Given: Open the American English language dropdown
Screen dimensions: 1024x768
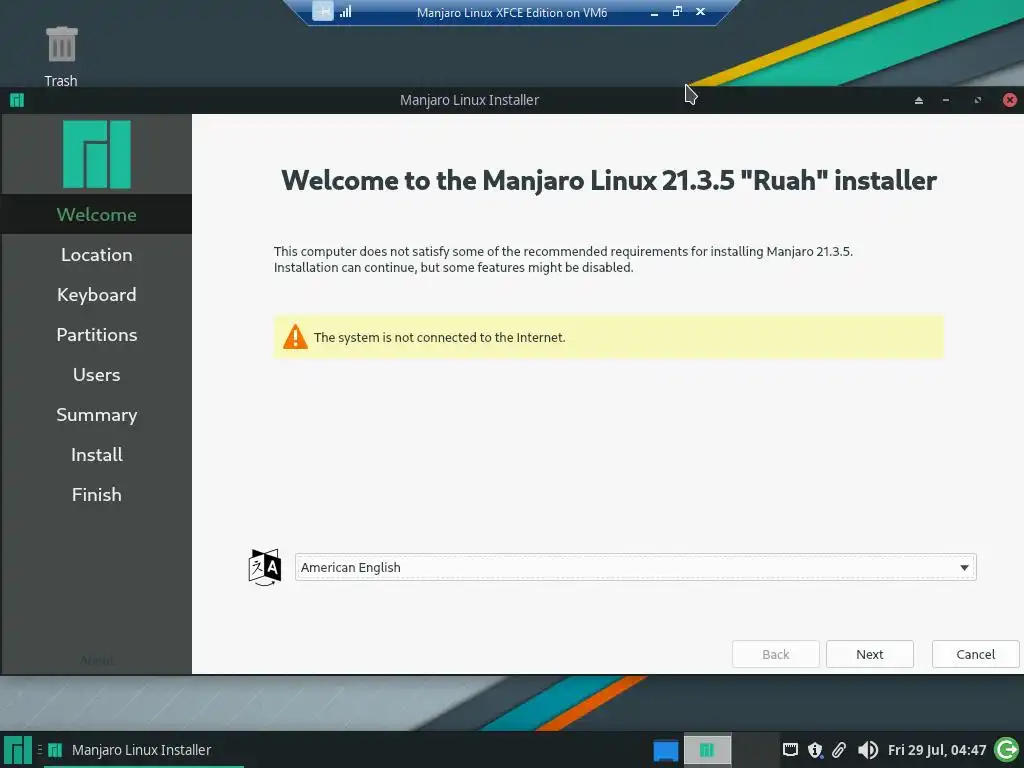Looking at the screenshot, I should pos(635,567).
